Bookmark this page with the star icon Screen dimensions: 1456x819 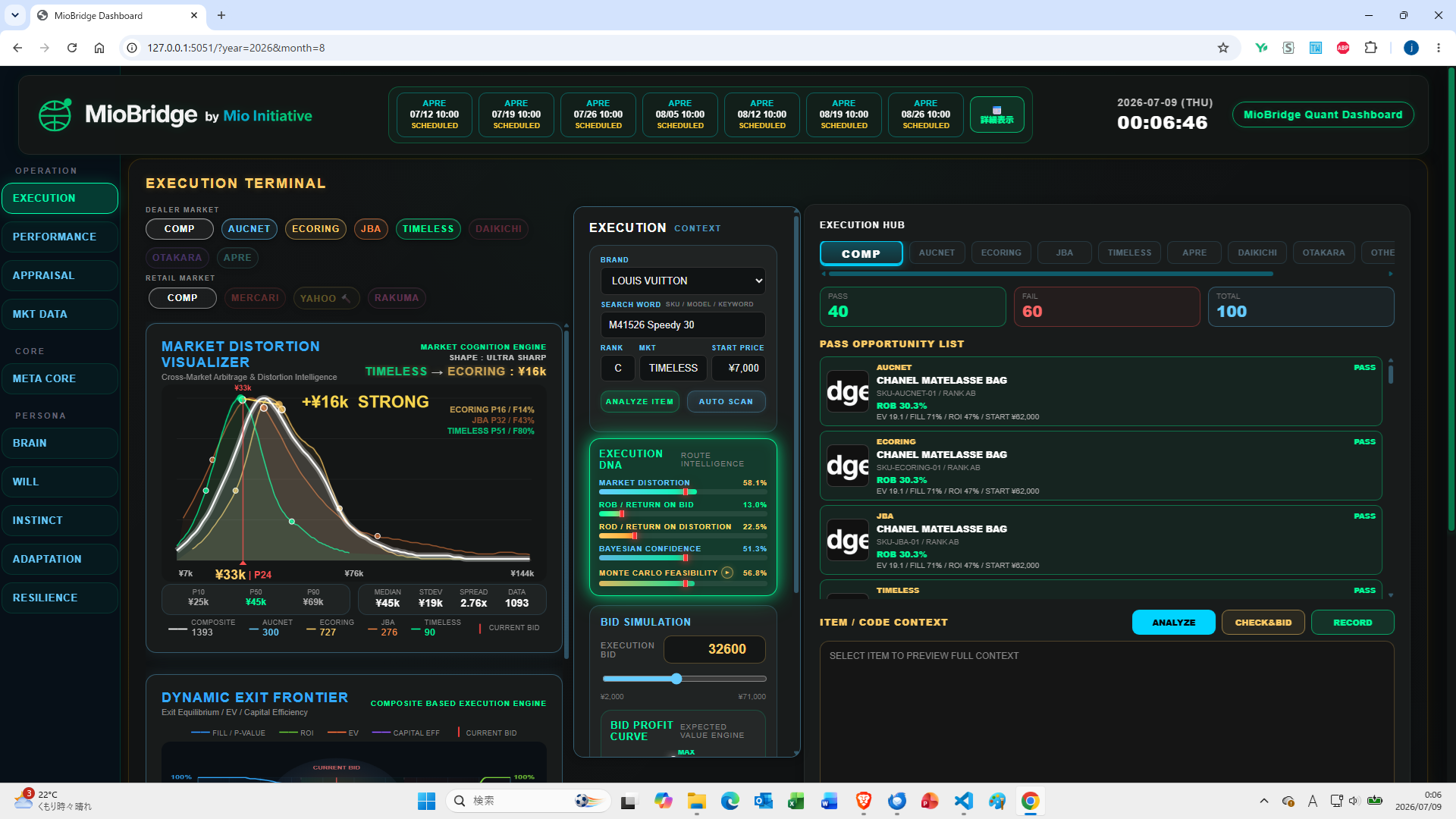pos(1223,48)
